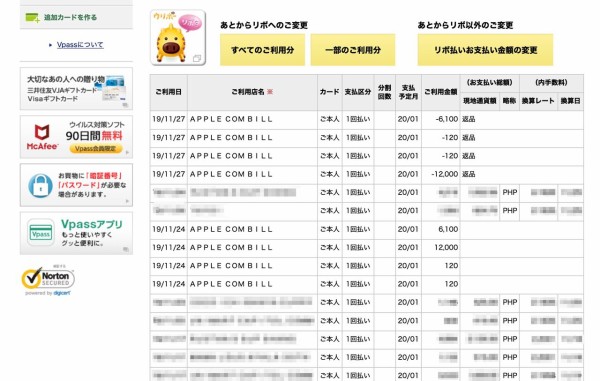Click 返品 in the -12,000 row

(468, 174)
